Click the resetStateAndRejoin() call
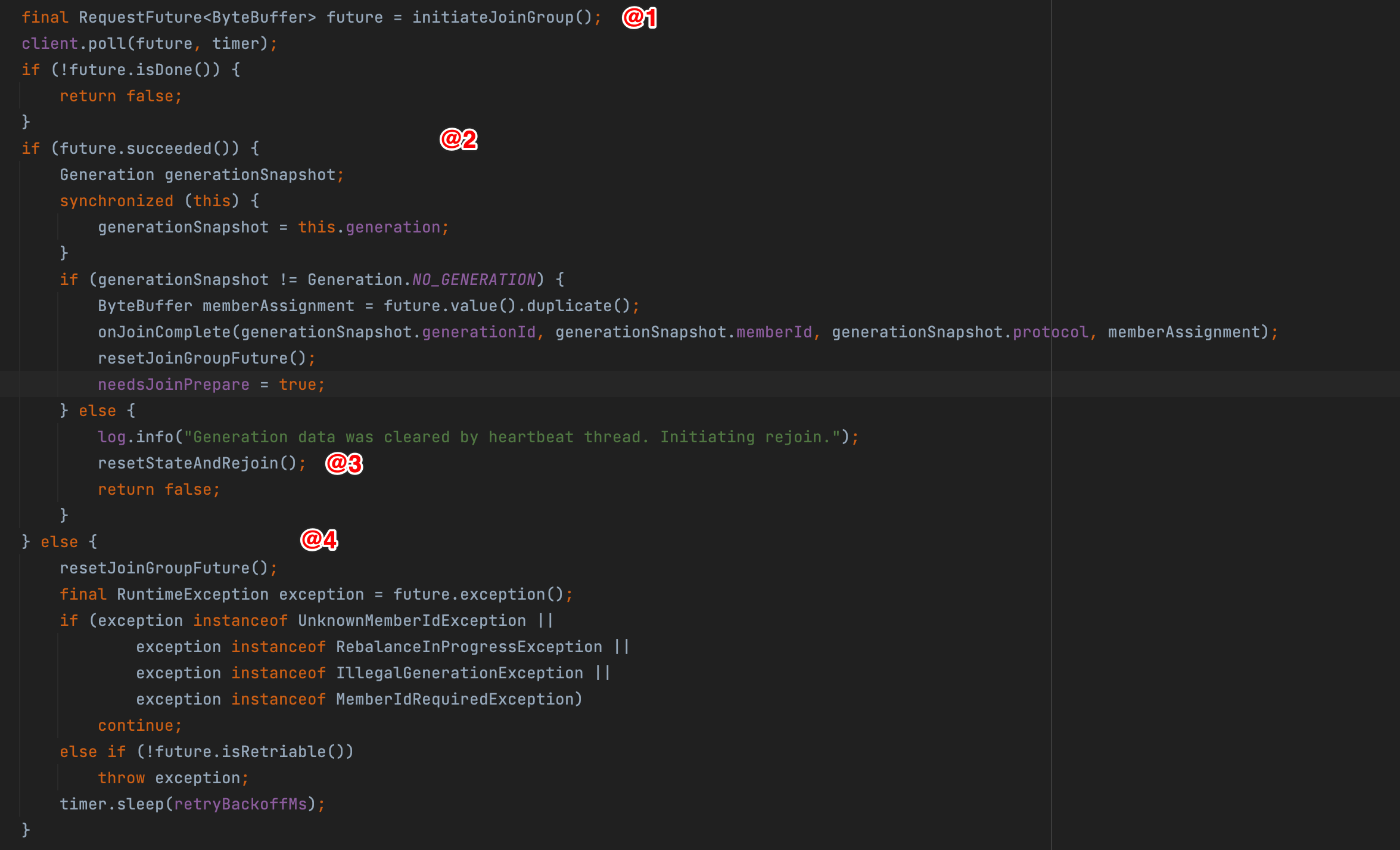 197,463
